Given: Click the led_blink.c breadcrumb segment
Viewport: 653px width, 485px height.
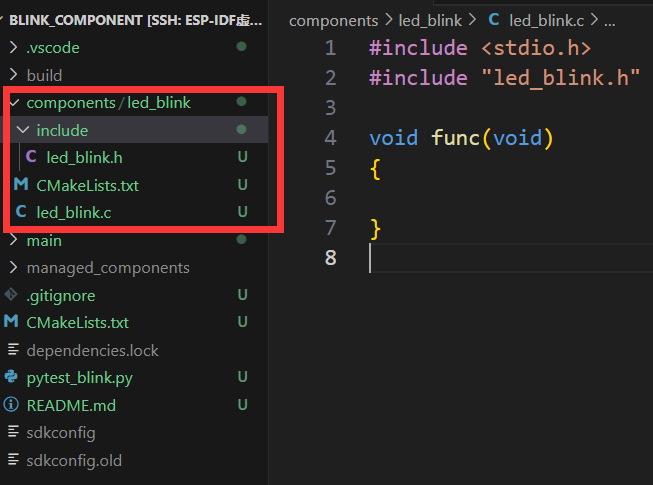Looking at the screenshot, I should point(547,20).
